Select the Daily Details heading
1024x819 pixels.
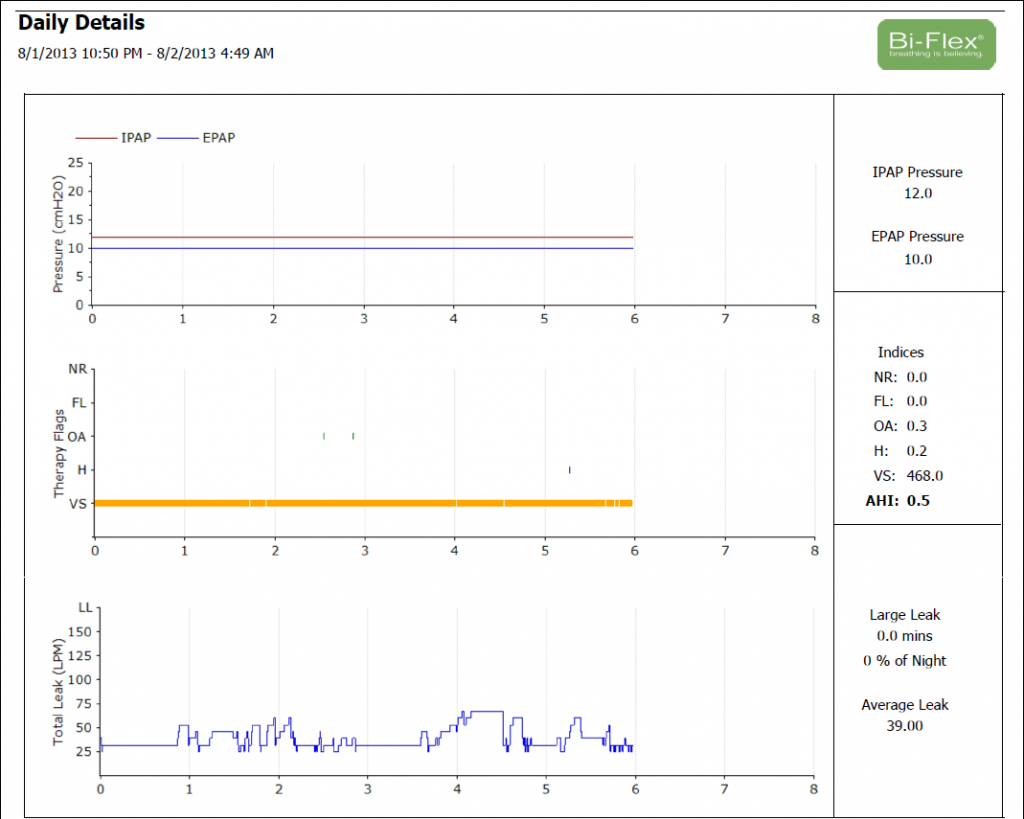click(x=81, y=22)
